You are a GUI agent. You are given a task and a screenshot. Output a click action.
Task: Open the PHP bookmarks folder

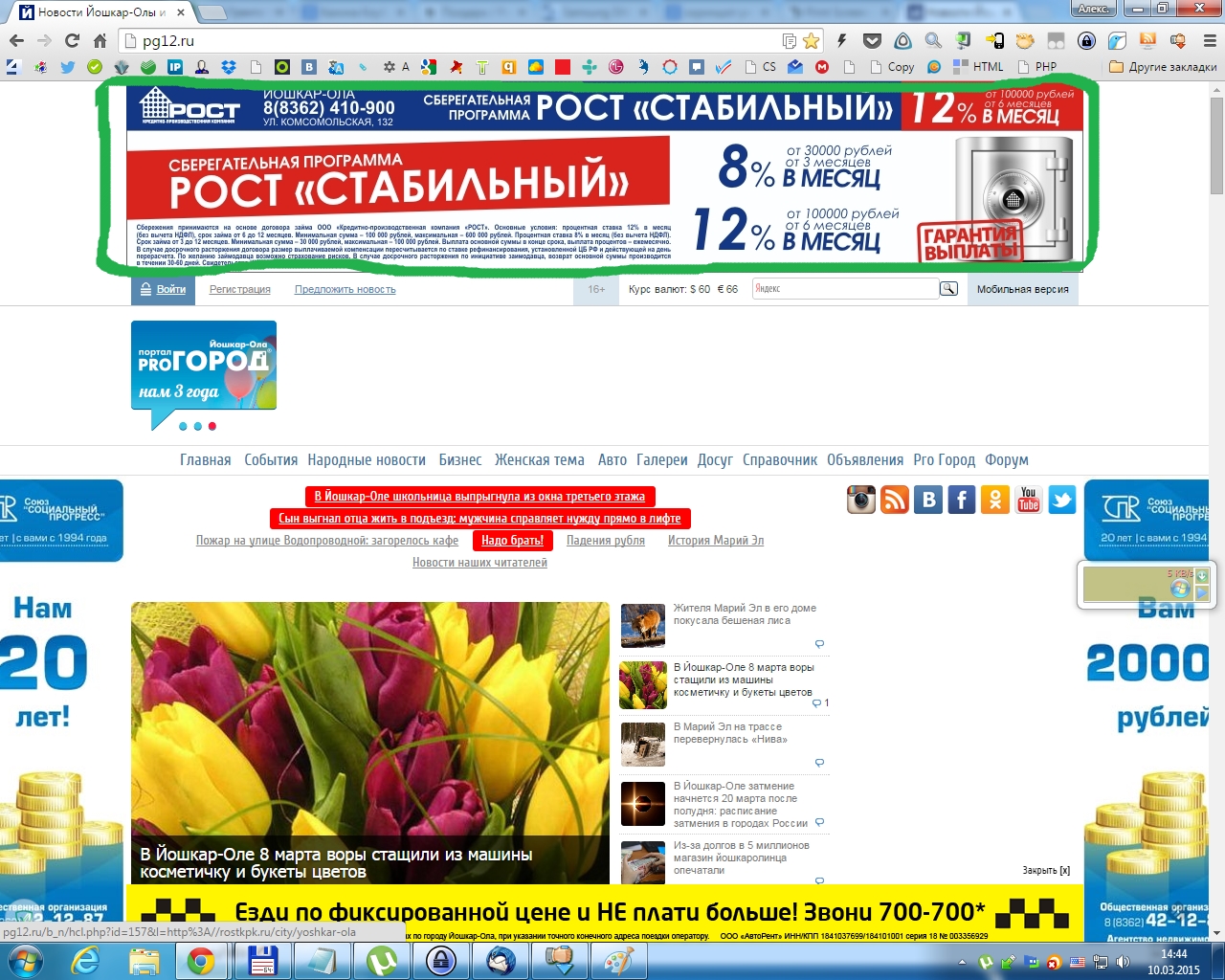point(1037,67)
